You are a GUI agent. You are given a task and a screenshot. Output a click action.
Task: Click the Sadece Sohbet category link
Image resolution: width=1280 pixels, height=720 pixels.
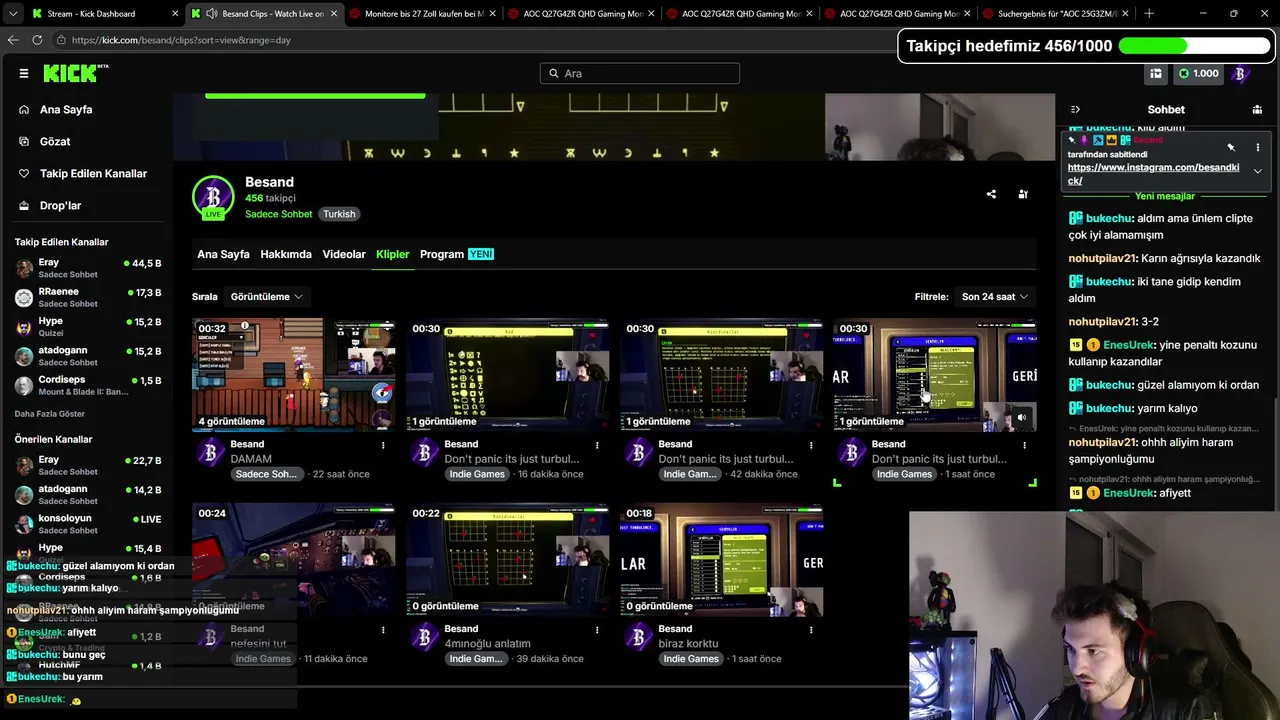coord(279,214)
